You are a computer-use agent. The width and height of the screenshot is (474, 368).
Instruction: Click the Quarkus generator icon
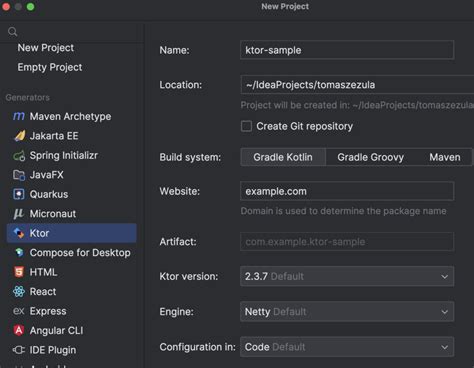click(19, 194)
